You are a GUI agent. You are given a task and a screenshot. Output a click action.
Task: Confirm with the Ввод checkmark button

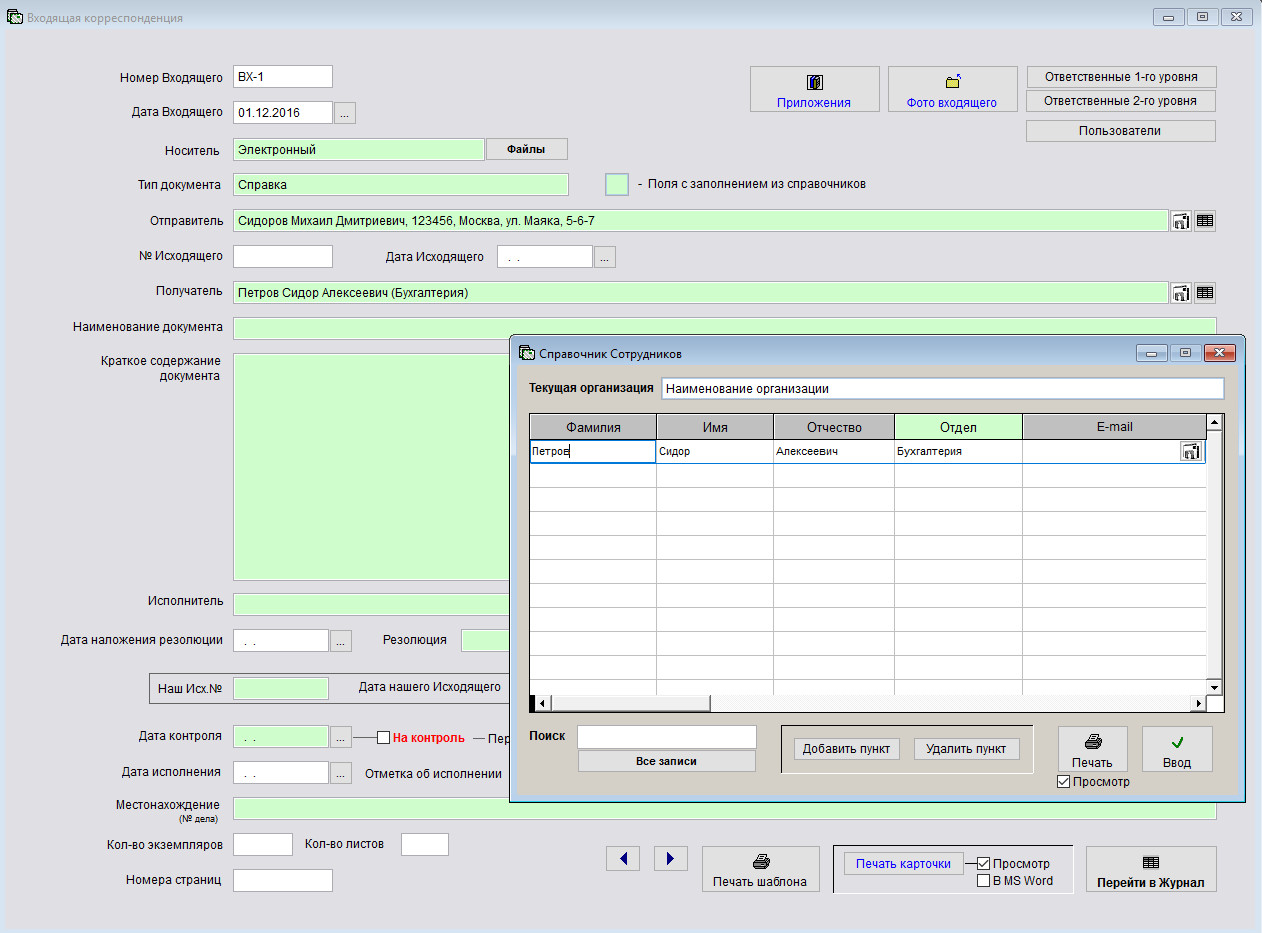1177,749
